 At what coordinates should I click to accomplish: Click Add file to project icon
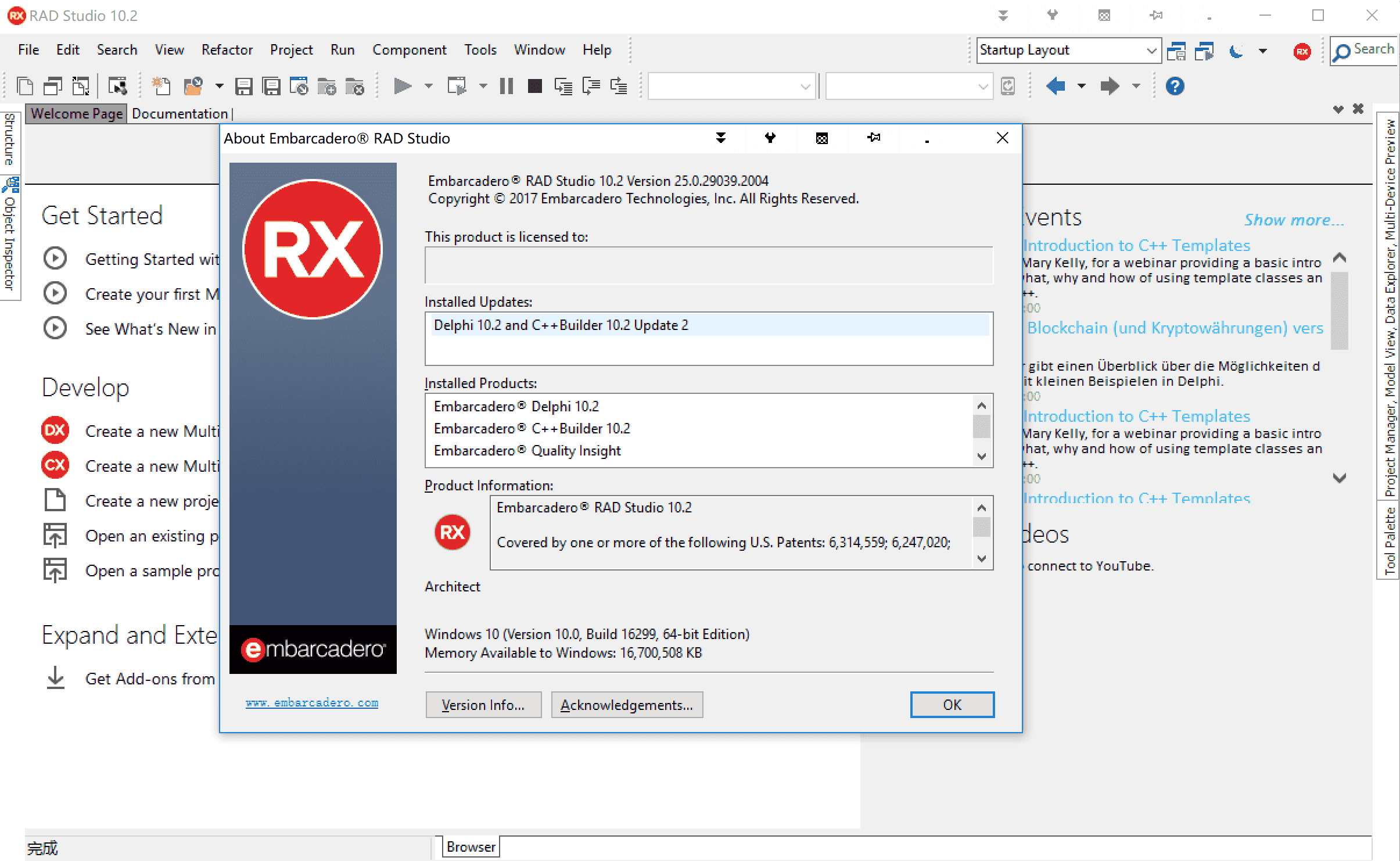(x=327, y=86)
